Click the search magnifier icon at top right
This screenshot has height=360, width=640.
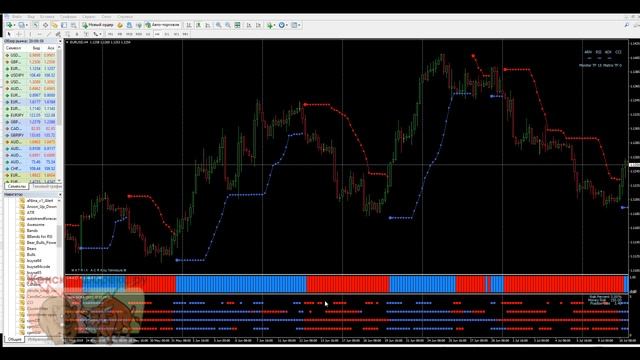[627, 25]
